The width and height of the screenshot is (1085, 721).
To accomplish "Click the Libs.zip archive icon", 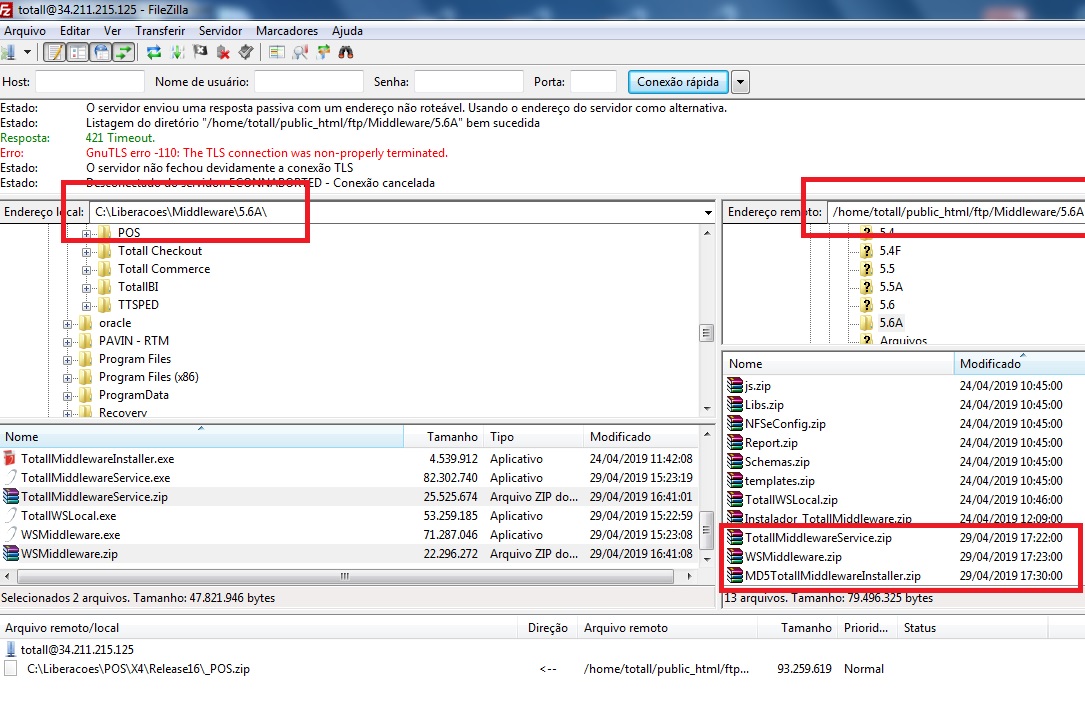I will click(735, 405).
